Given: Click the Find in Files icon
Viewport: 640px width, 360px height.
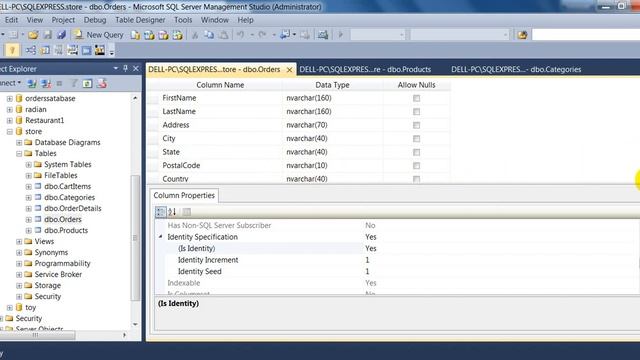Looking at the screenshot, I should coord(522,35).
